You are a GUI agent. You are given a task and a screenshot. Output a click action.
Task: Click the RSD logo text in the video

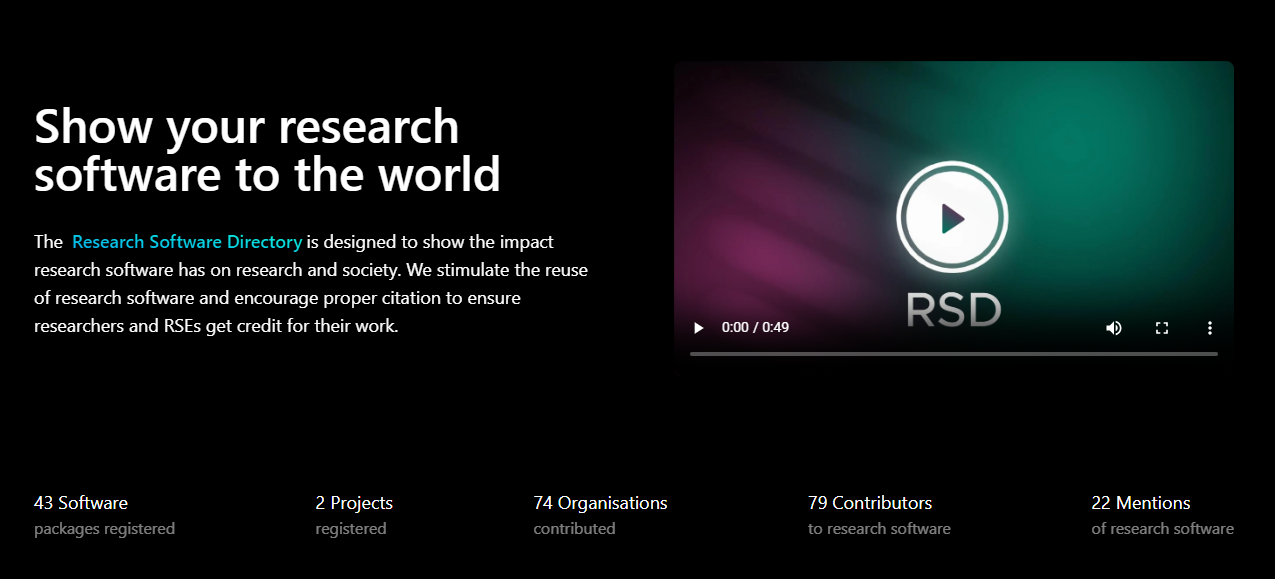tap(953, 310)
